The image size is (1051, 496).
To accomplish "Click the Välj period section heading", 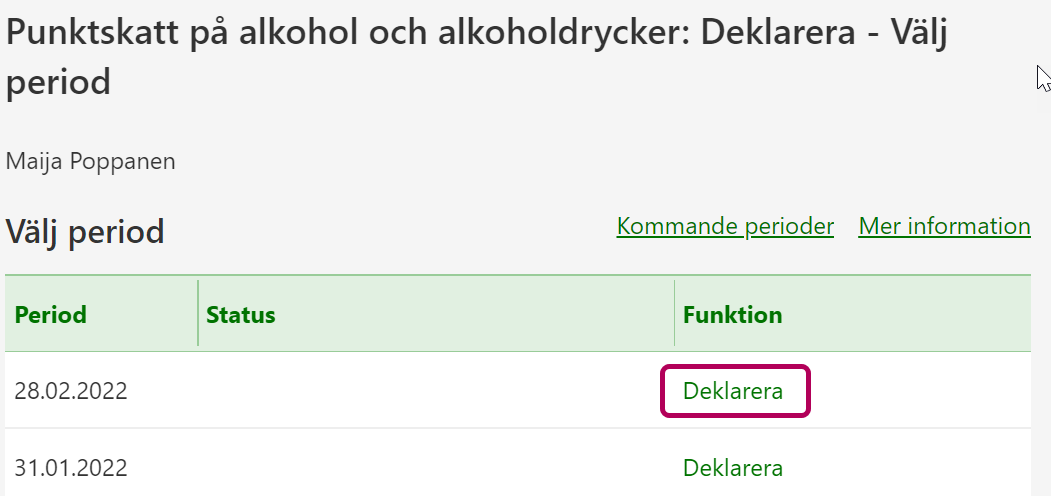I will pos(85,233).
